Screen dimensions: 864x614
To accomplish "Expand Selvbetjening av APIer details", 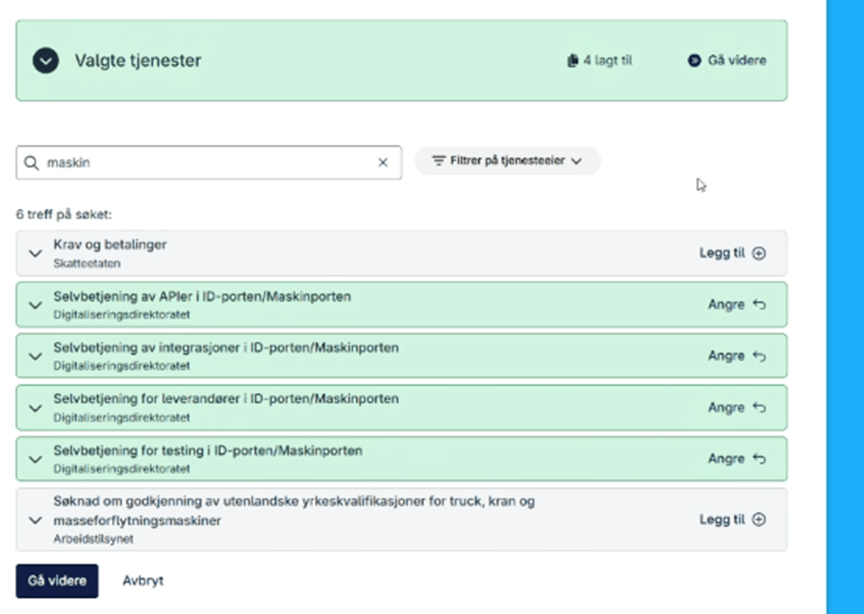I will coord(35,304).
